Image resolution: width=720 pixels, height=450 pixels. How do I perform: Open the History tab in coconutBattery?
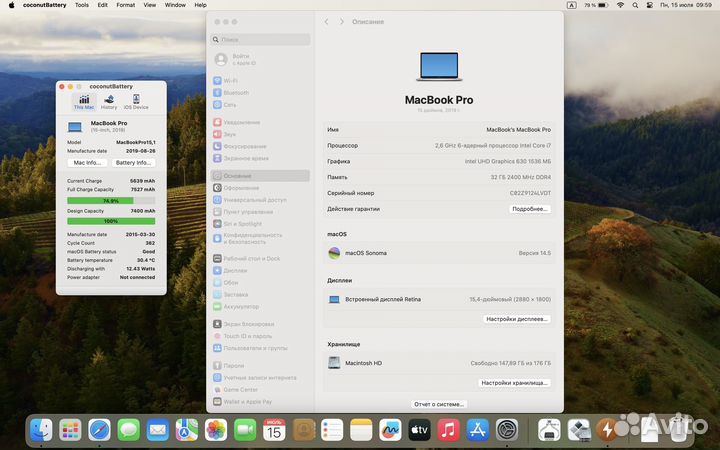coord(109,101)
